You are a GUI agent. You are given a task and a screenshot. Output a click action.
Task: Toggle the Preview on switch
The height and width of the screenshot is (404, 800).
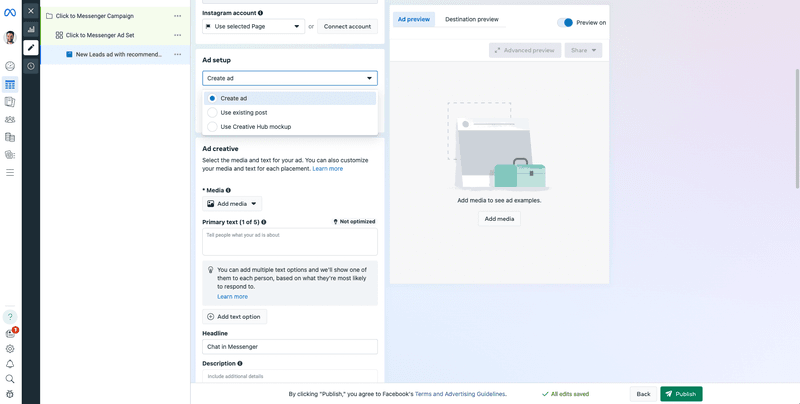(x=565, y=22)
